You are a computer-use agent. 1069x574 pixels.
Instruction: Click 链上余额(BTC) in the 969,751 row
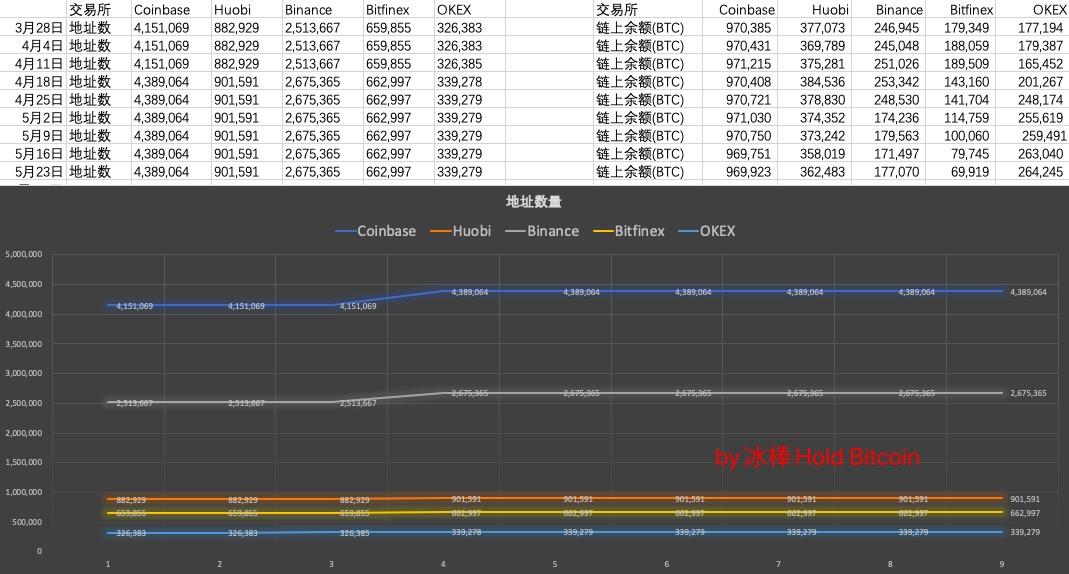(x=639, y=154)
